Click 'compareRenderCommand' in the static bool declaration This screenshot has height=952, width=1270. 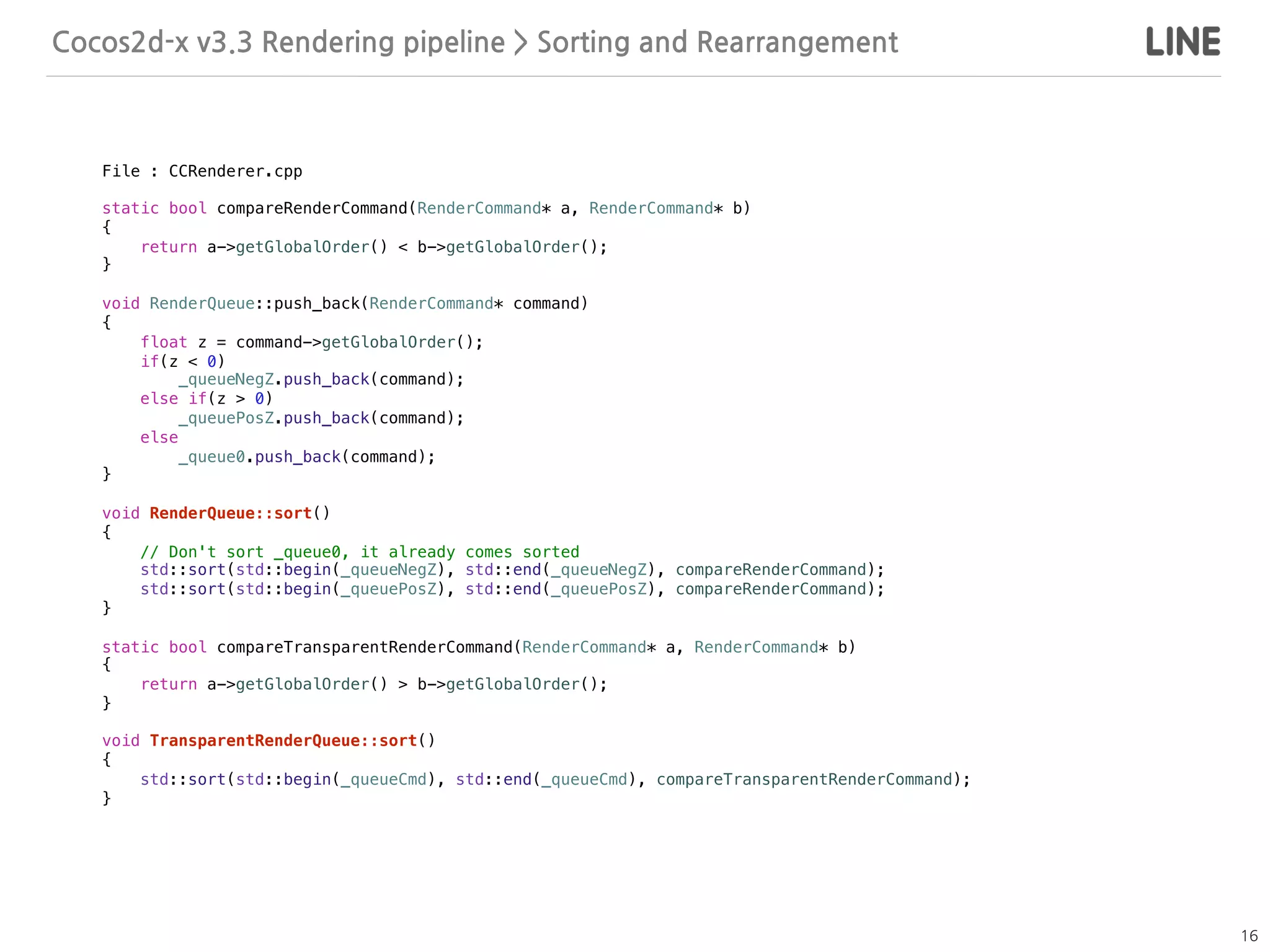[x=312, y=208]
